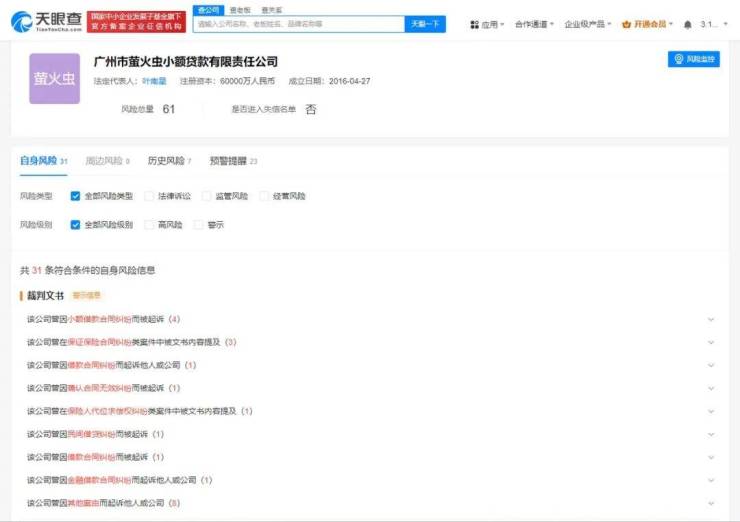Check the 法律诉讼 checkbox
The width and height of the screenshot is (740, 522).
(149, 196)
